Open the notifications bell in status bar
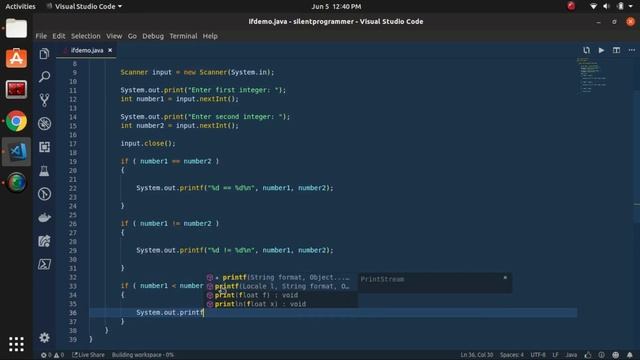This screenshot has width=640, height=360. click(x=630, y=355)
